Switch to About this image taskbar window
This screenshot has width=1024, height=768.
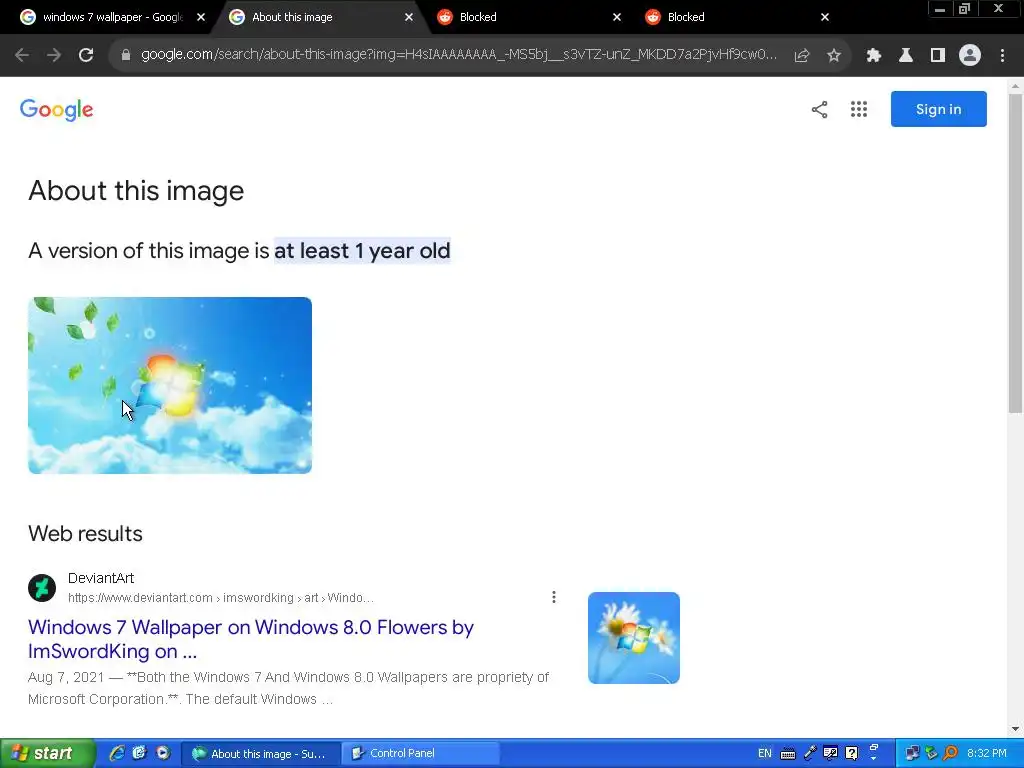click(x=260, y=754)
